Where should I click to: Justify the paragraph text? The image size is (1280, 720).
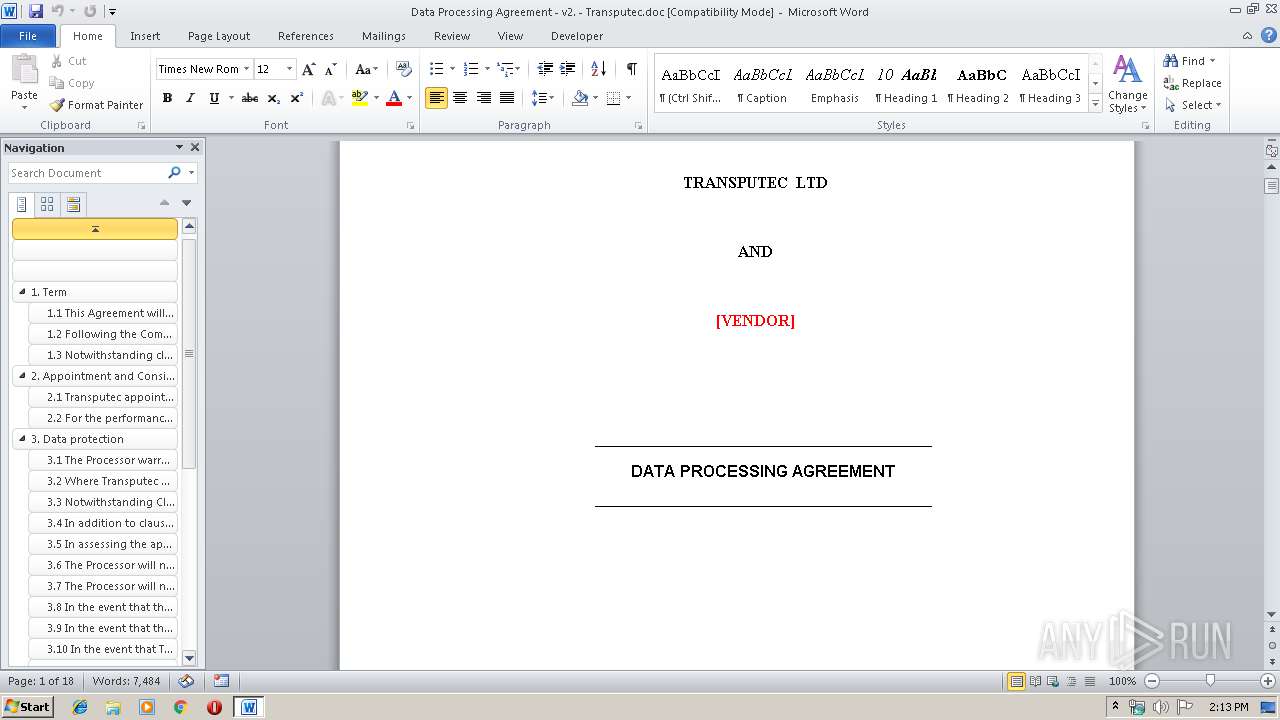pyautogui.click(x=507, y=98)
